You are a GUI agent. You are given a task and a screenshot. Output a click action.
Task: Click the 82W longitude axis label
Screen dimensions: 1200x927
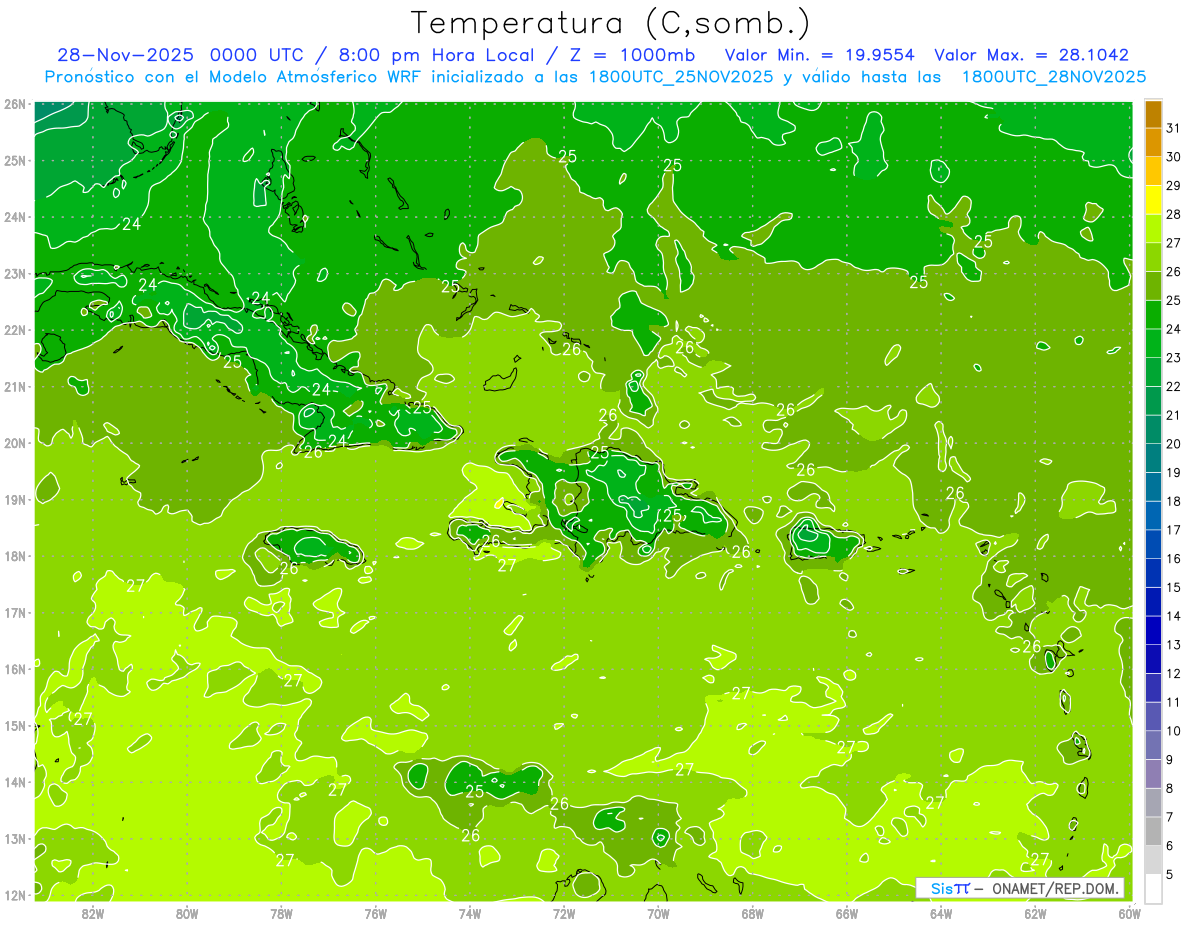coord(92,913)
